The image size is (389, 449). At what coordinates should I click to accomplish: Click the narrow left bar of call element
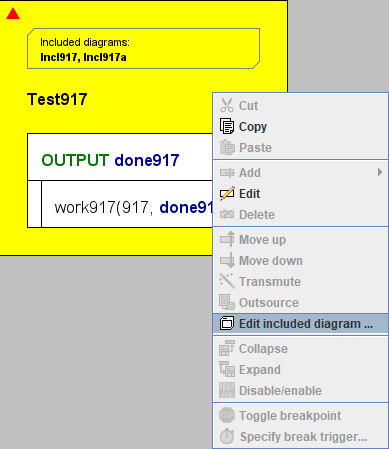tap(34, 204)
